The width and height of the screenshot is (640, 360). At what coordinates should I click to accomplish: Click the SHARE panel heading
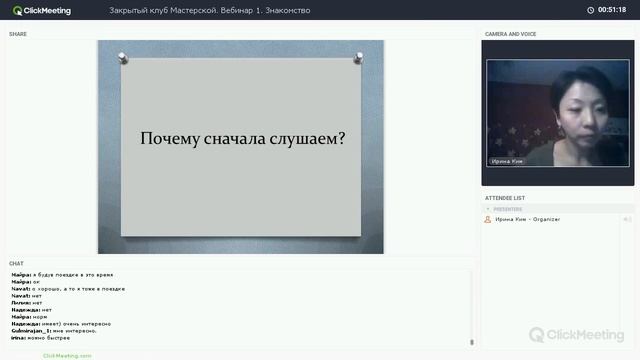coord(18,34)
